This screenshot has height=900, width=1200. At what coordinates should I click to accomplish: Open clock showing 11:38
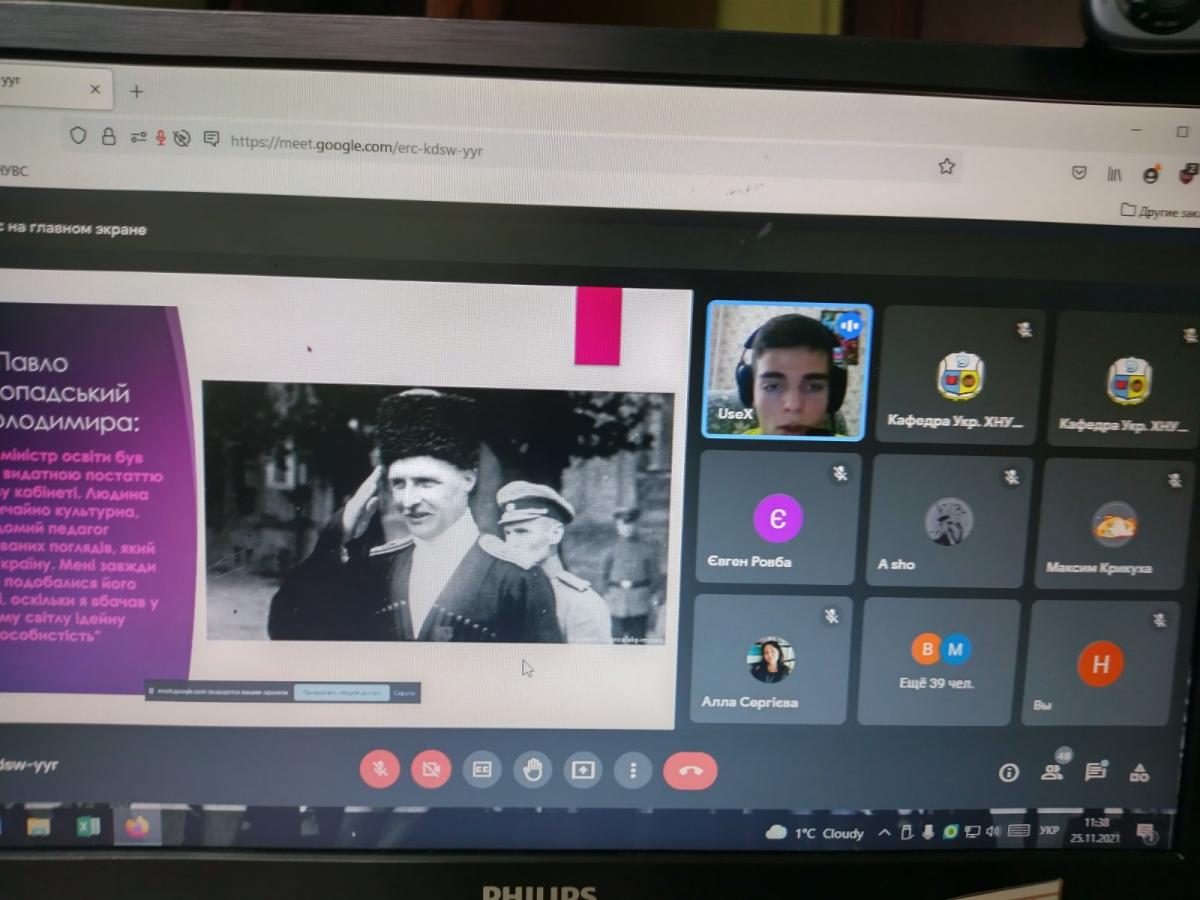[1094, 830]
